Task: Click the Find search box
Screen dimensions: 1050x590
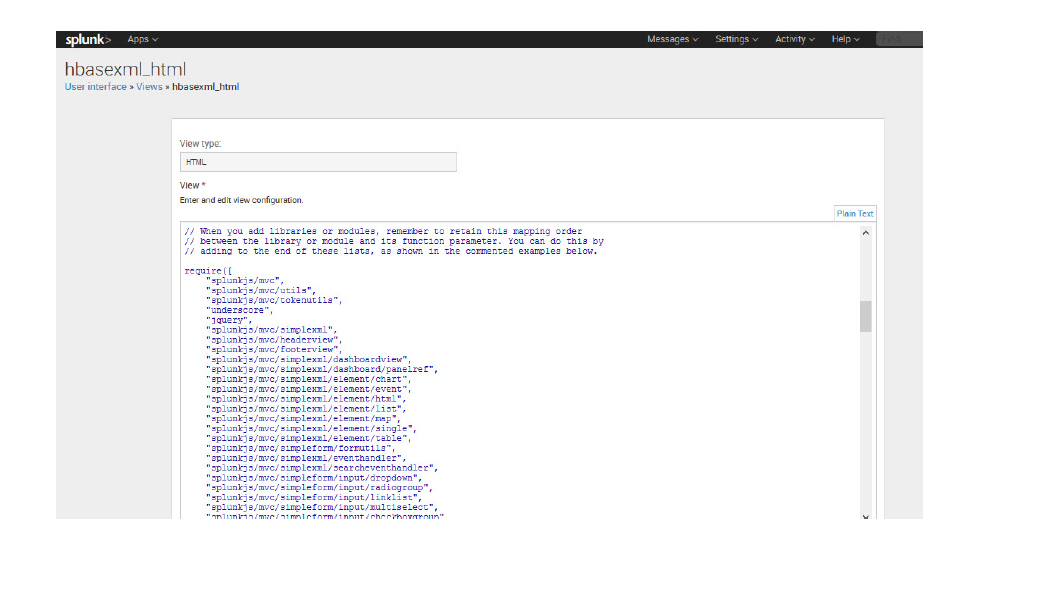Action: 897,39
